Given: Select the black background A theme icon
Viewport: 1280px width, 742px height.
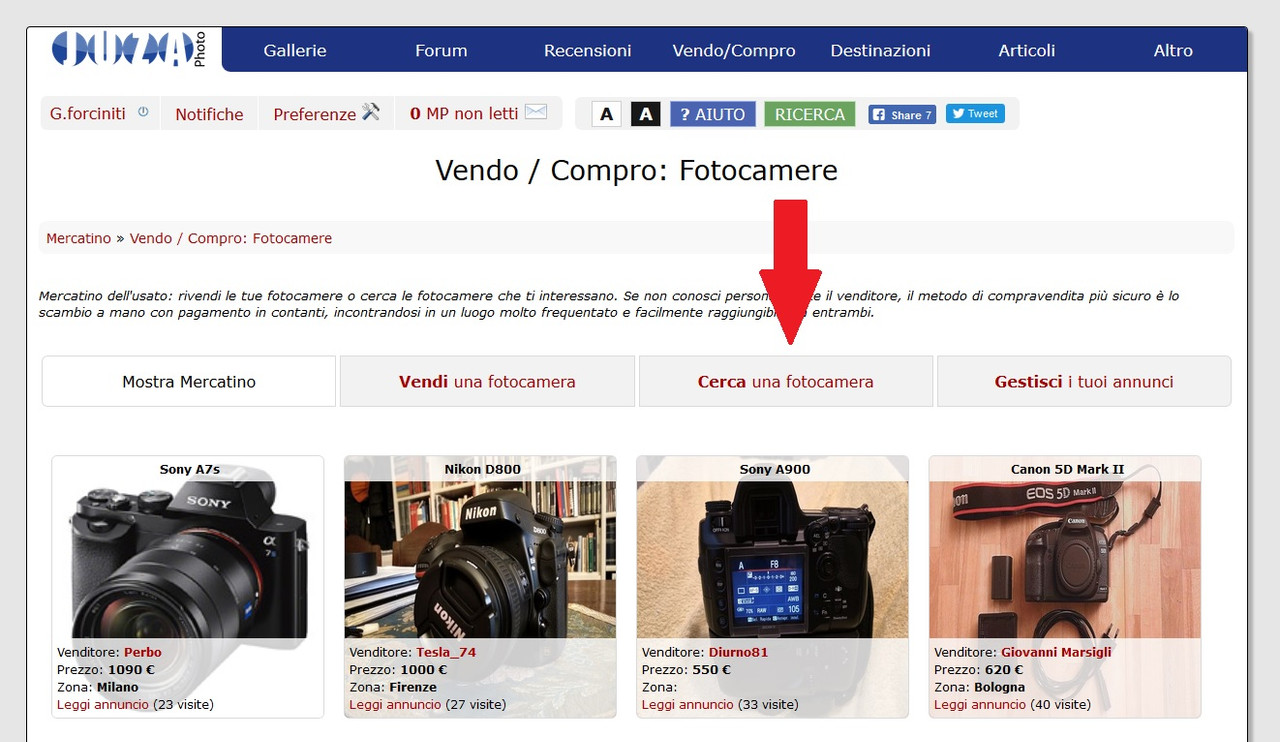Looking at the screenshot, I should (x=646, y=114).
